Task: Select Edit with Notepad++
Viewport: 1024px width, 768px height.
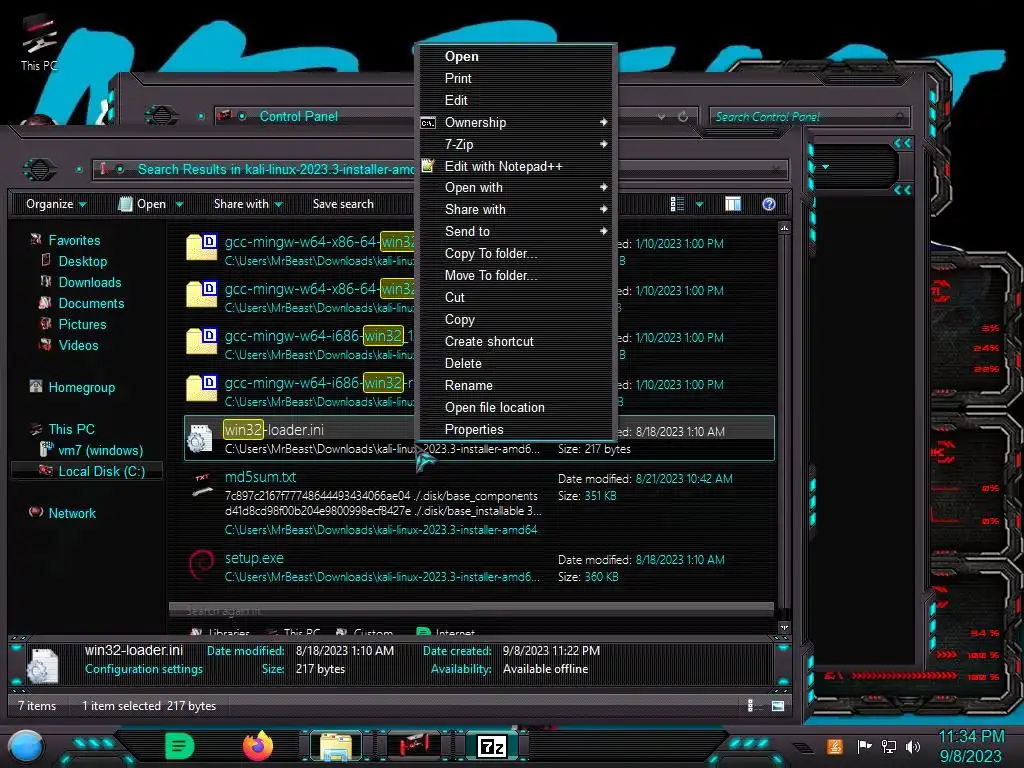Action: click(x=517, y=166)
